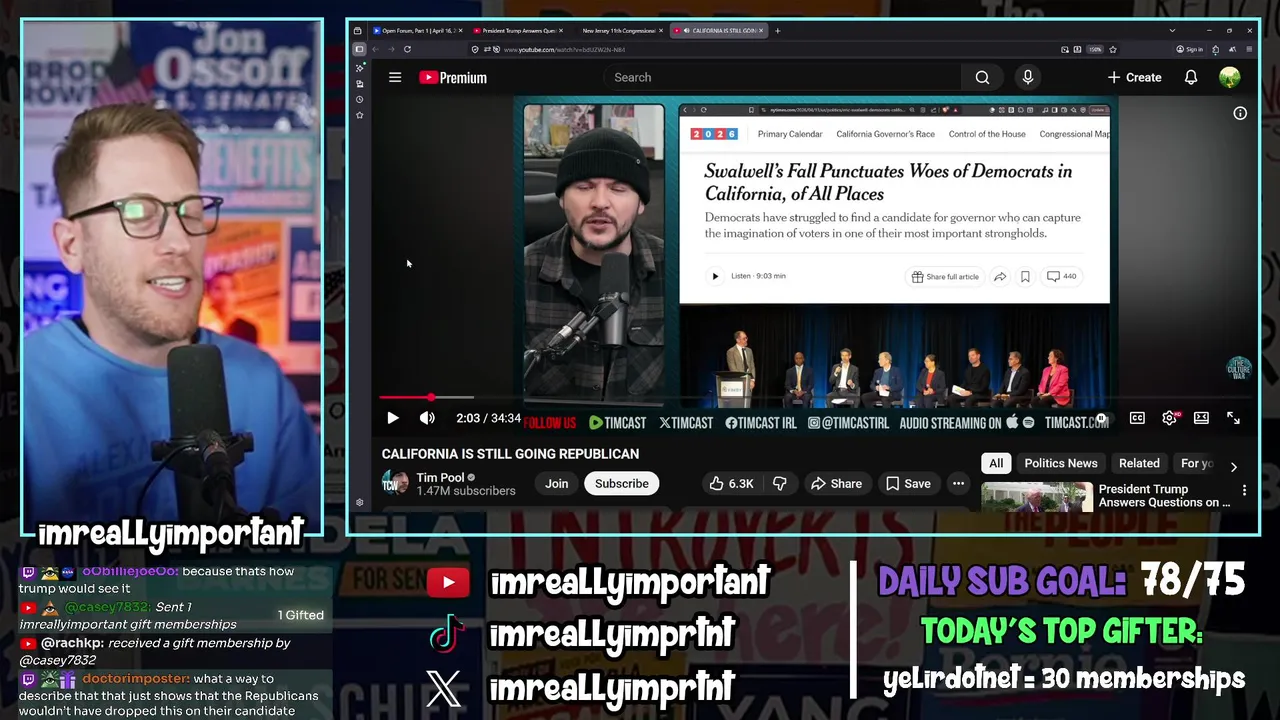Select the All filter chip
This screenshot has height=720, width=1280.
coord(996,463)
